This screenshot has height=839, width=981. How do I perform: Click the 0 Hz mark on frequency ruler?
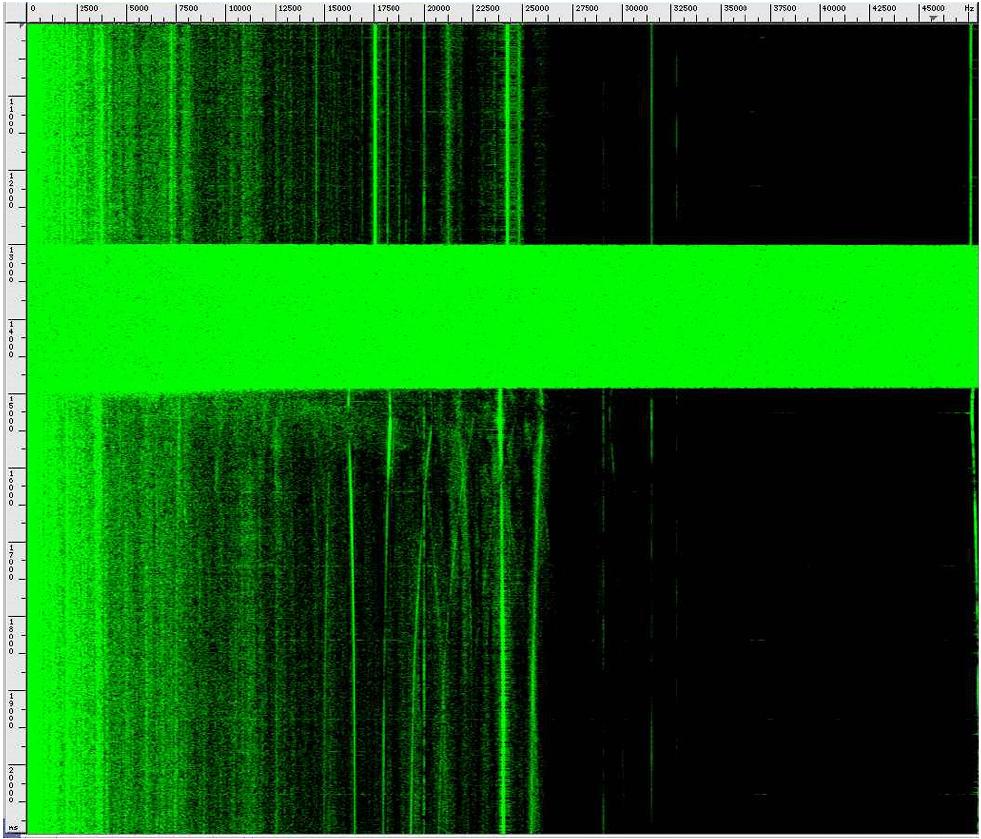[x=33, y=10]
